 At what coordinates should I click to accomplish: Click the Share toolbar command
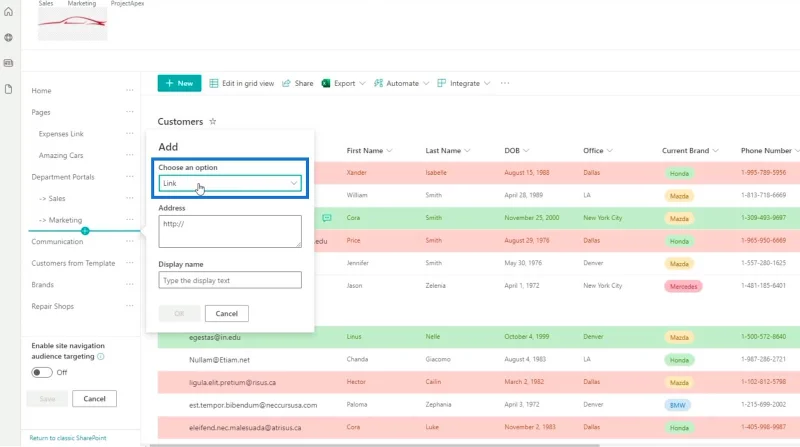point(297,83)
